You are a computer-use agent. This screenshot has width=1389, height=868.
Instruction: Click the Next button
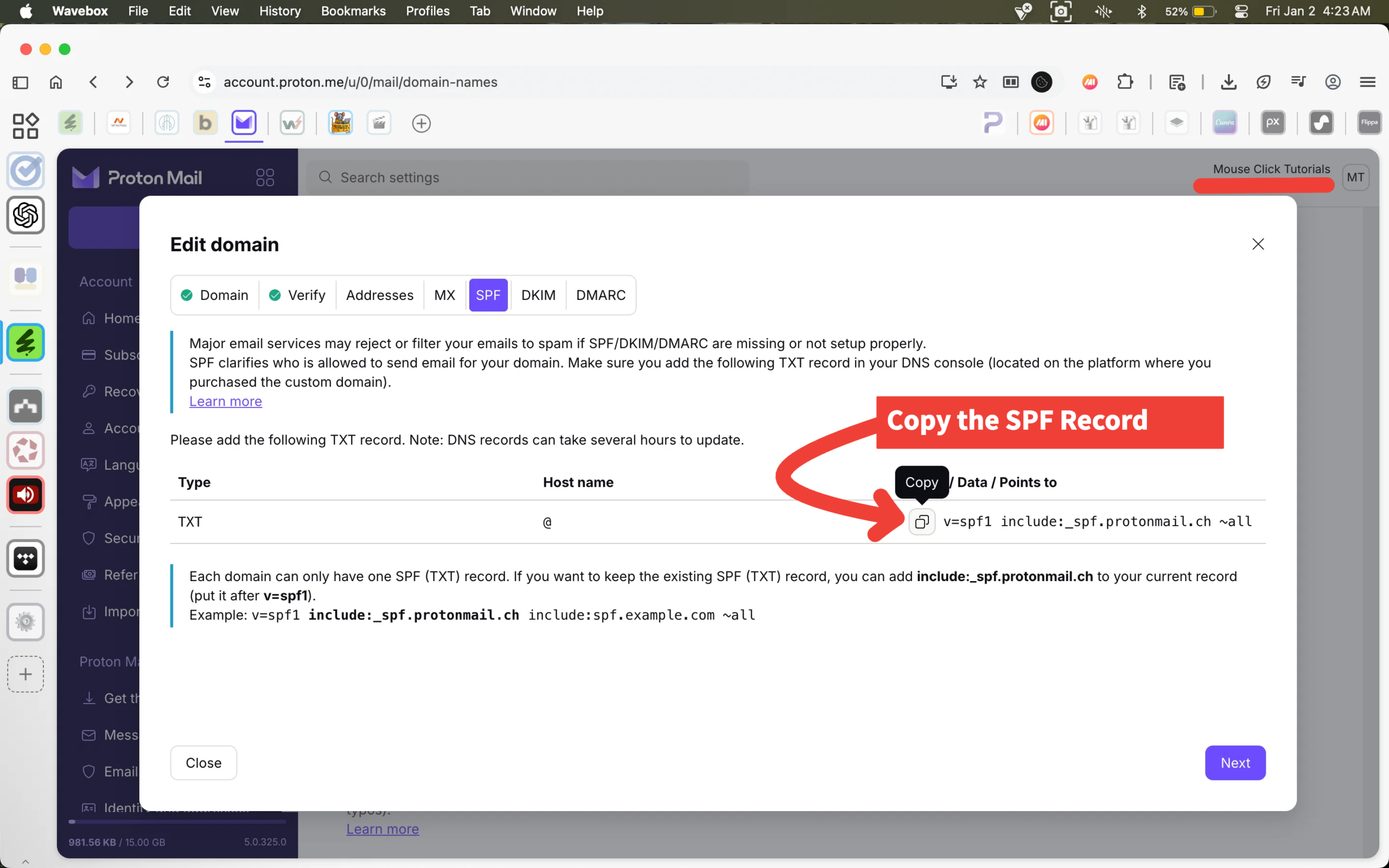[1234, 762]
